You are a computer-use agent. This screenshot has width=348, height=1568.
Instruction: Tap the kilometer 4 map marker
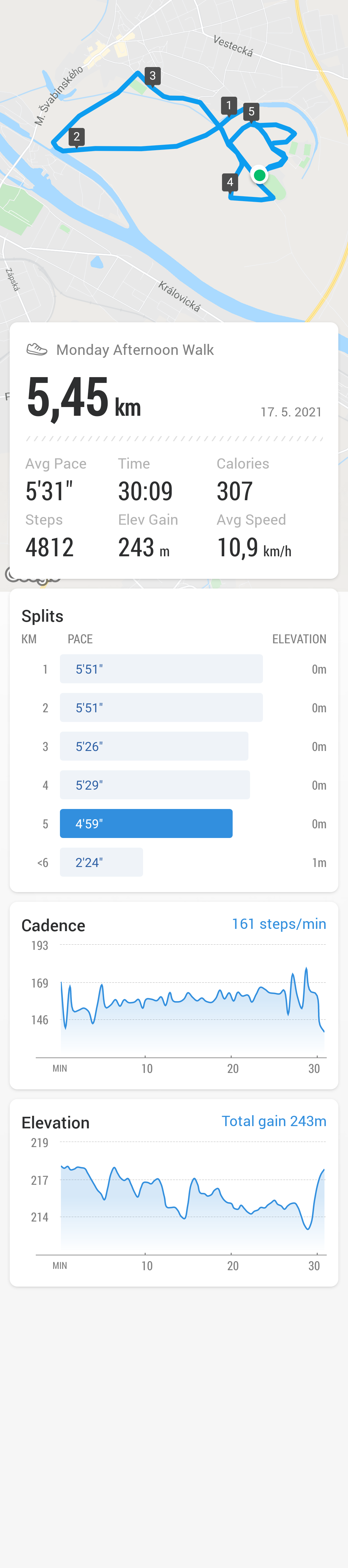[x=230, y=182]
